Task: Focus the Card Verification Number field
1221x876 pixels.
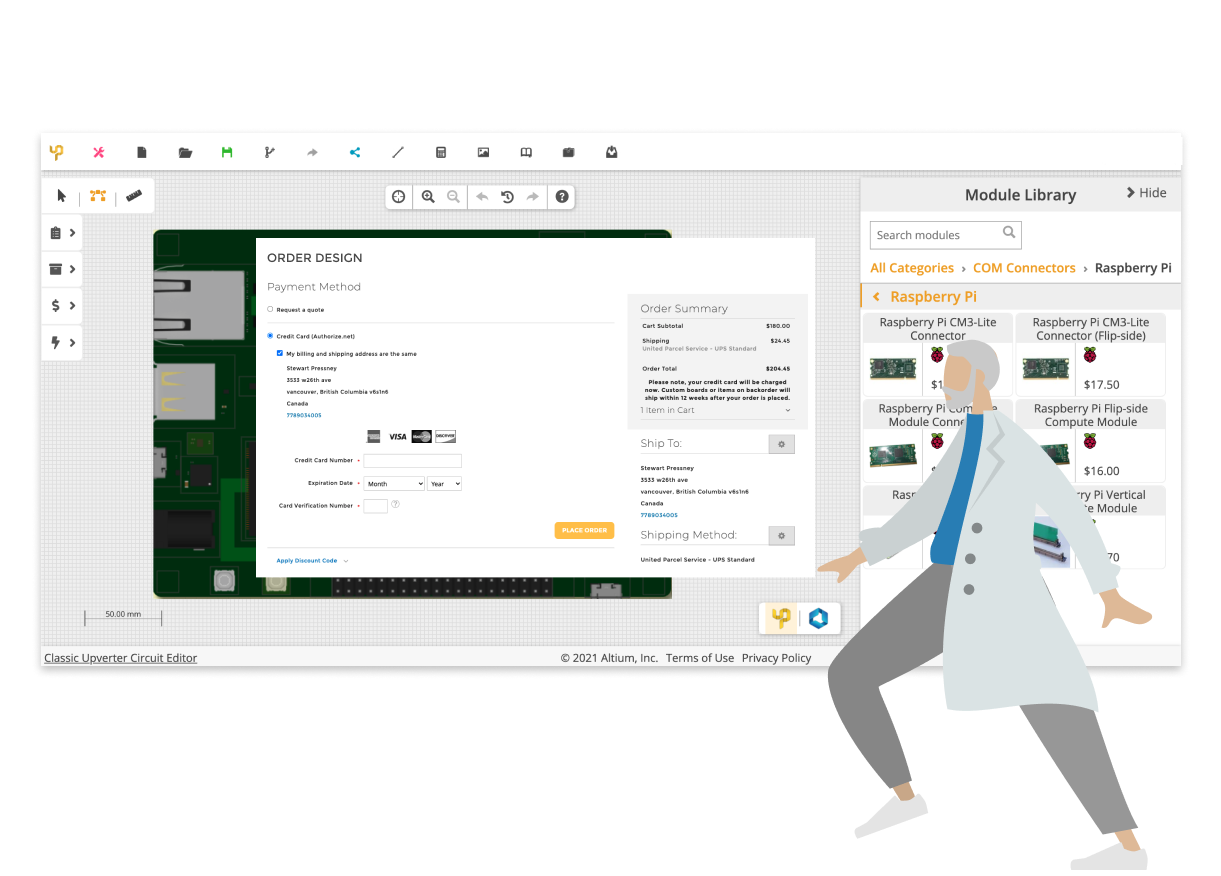Action: [x=376, y=506]
